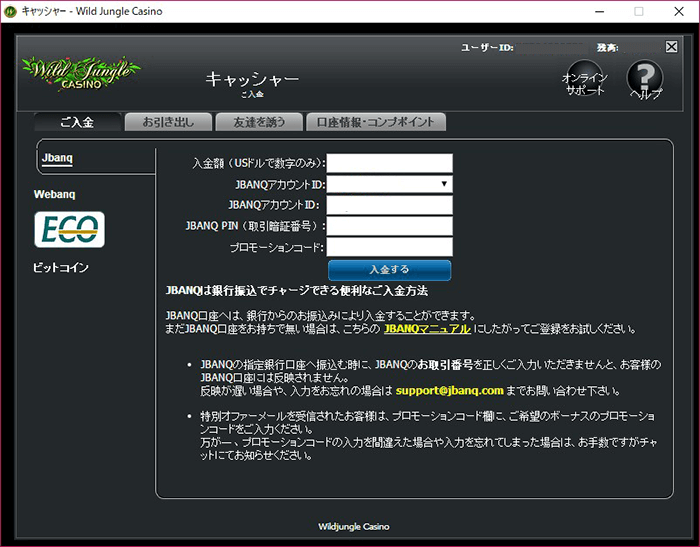Open the オンラインサポート online support icon
The image size is (700, 547).
[x=584, y=79]
